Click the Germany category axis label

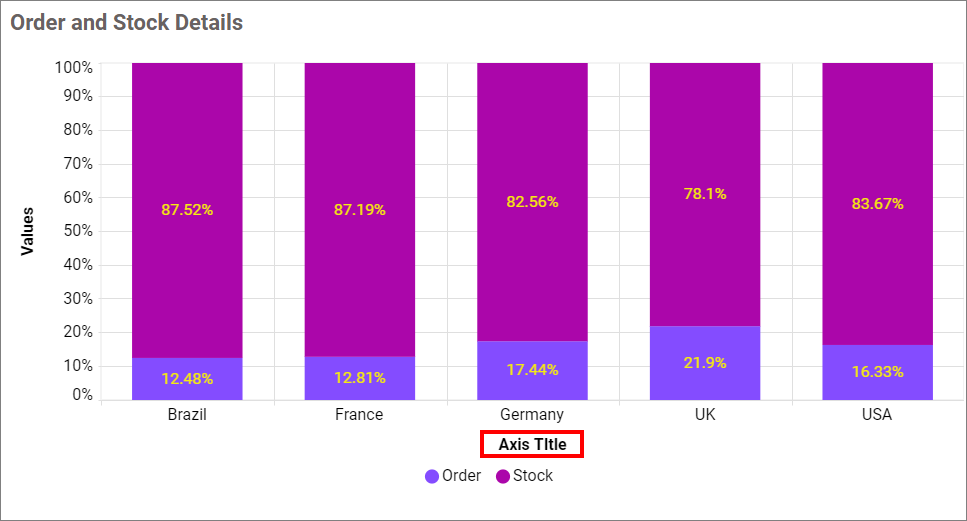pyautogui.click(x=532, y=414)
